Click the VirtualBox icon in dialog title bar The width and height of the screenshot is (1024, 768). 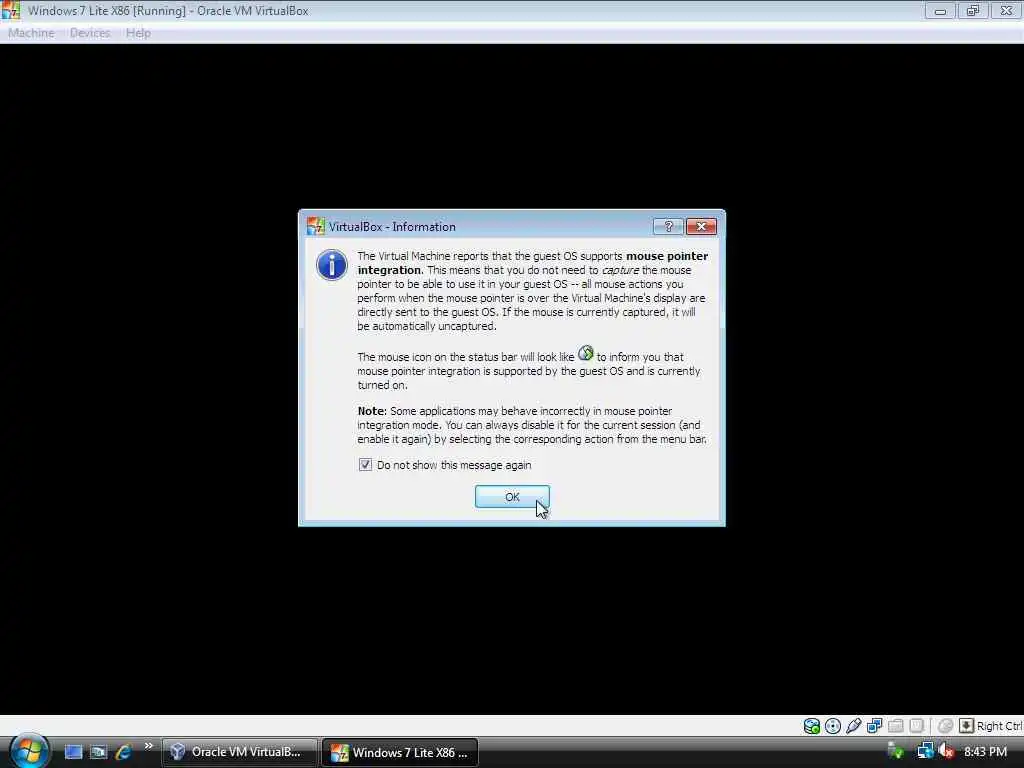point(315,227)
